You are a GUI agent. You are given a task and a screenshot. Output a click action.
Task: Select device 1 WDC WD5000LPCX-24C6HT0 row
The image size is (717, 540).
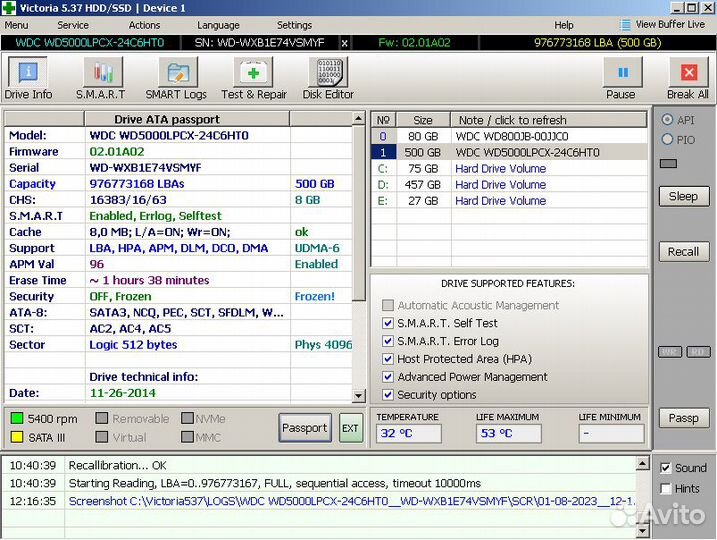pyautogui.click(x=509, y=152)
